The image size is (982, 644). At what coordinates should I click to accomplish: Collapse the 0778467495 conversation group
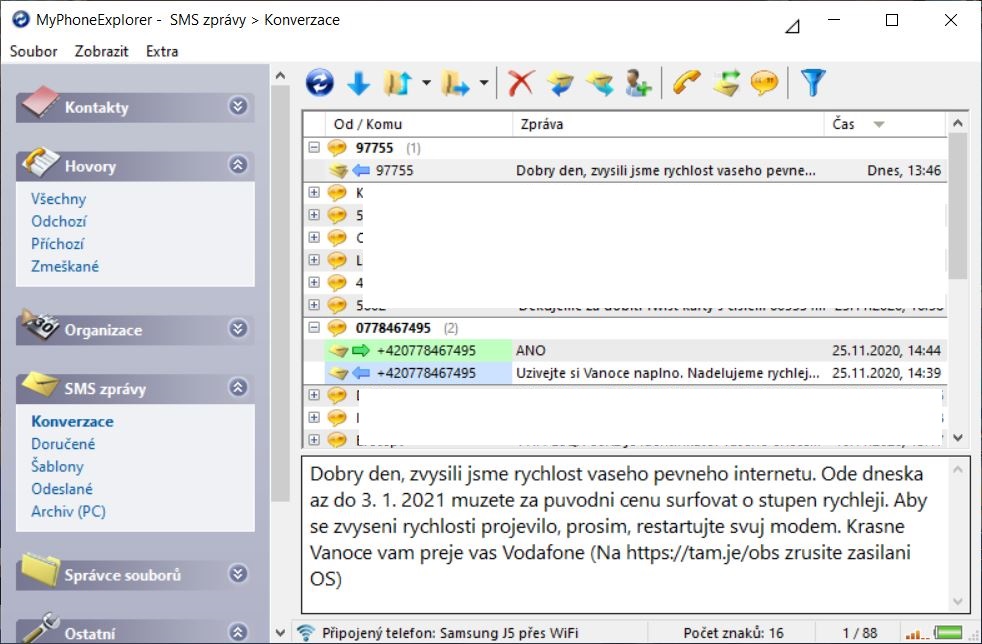tap(314, 328)
